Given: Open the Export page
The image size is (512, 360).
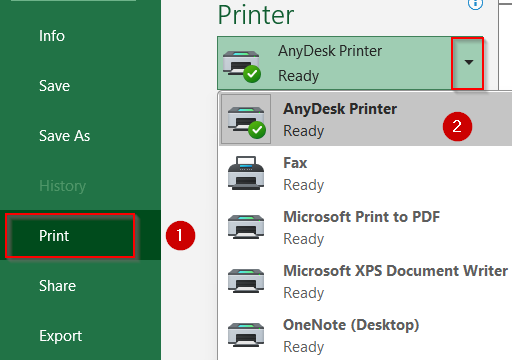Looking at the screenshot, I should coord(80,336).
